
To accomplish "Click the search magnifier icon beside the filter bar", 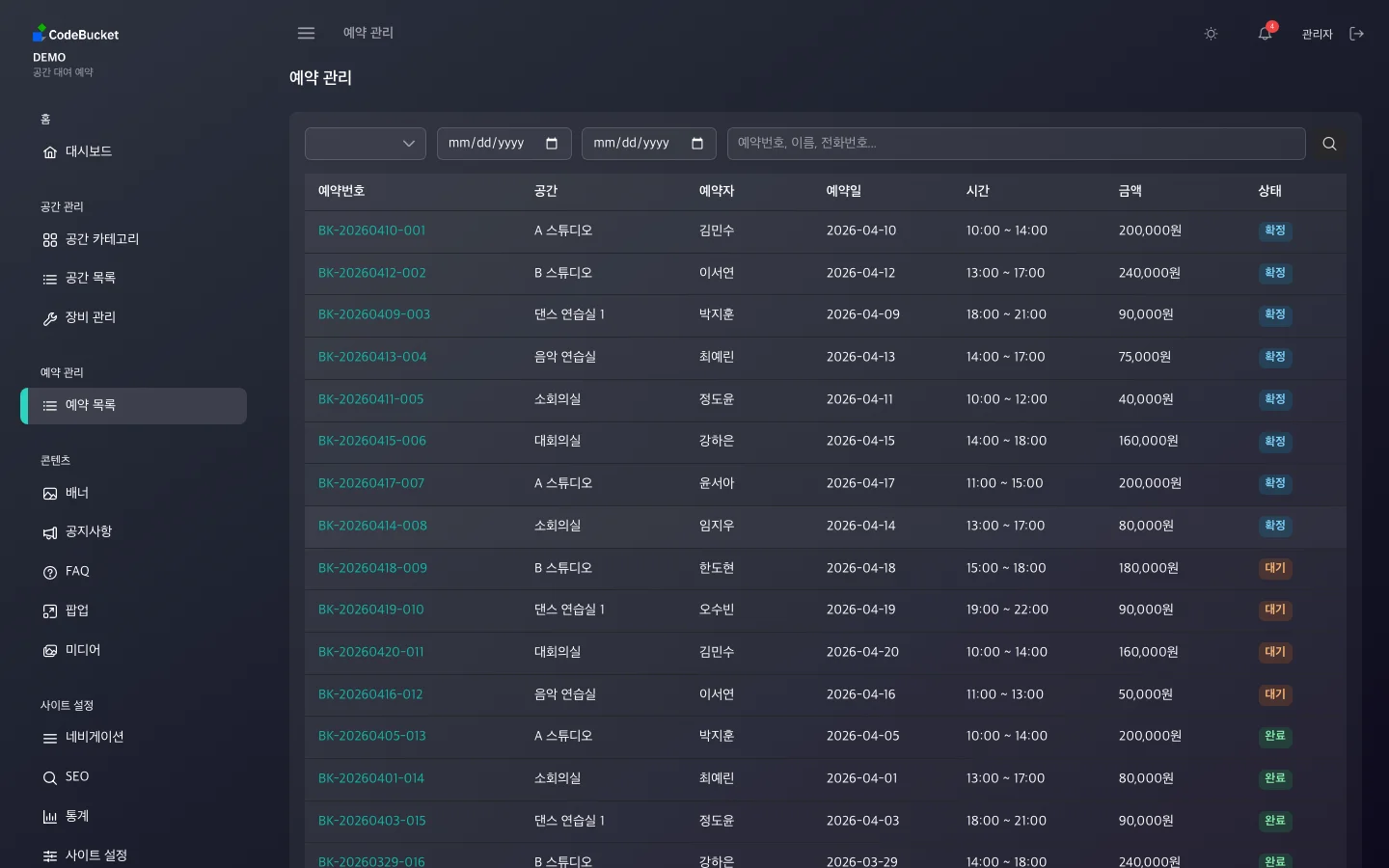I will point(1329,143).
